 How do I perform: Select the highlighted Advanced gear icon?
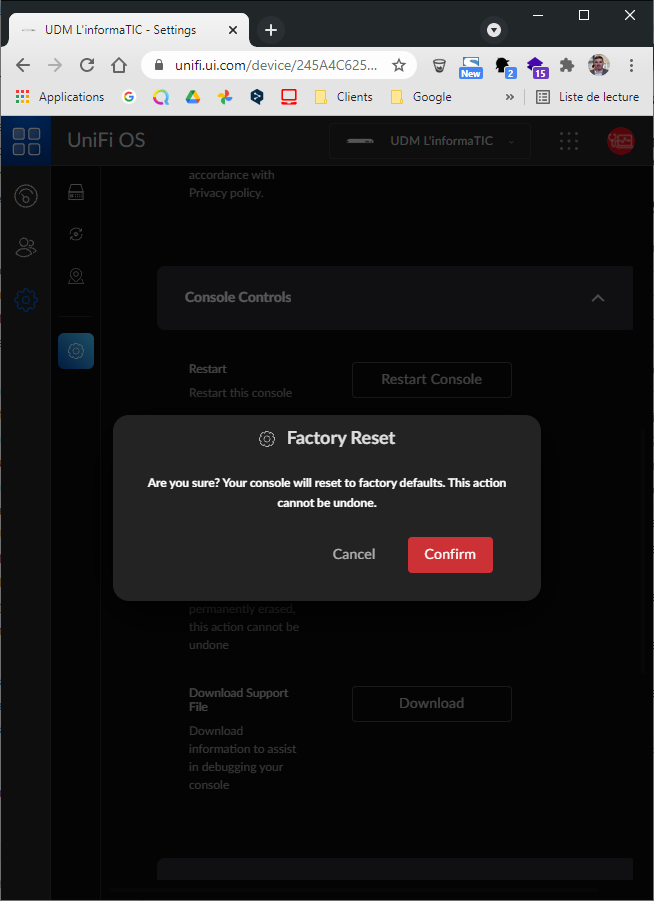coord(76,351)
